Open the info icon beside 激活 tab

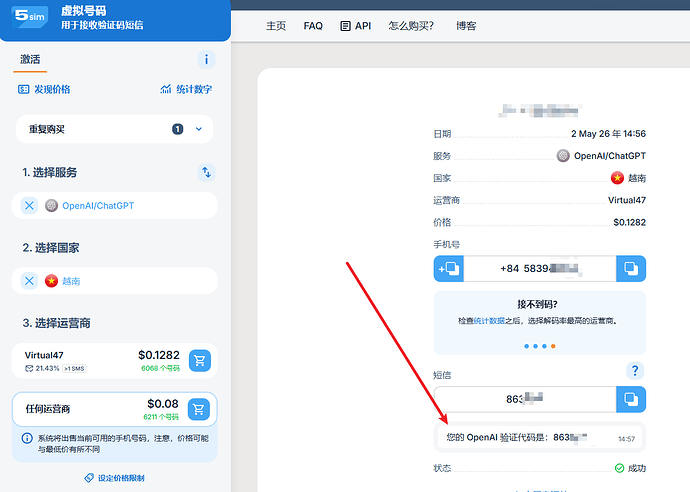(x=206, y=59)
